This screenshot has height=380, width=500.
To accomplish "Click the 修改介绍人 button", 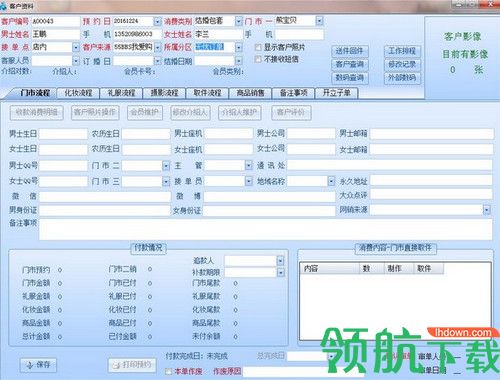I will tap(190, 113).
